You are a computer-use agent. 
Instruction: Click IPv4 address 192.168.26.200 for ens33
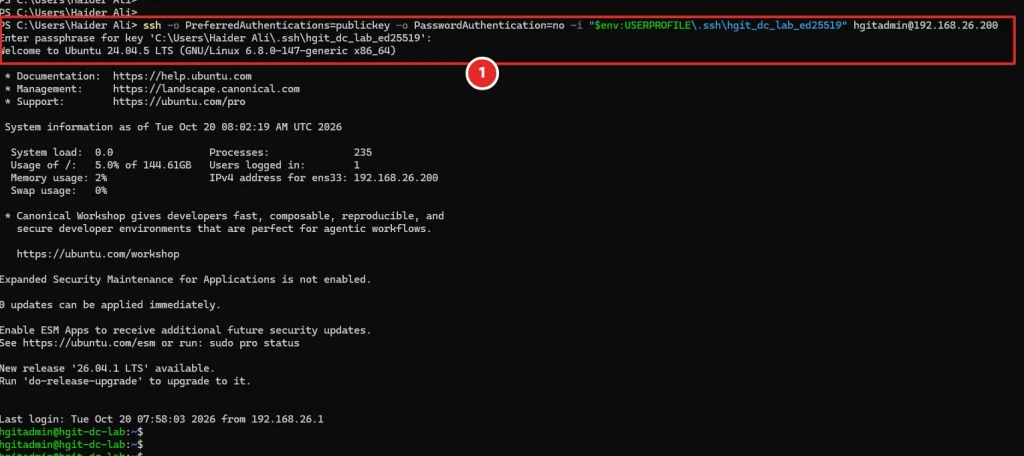point(396,178)
